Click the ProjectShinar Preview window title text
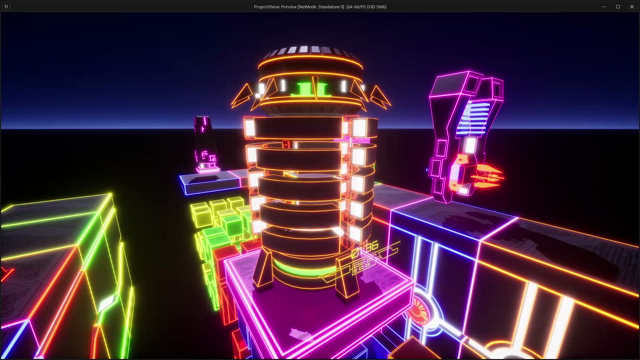Viewport: 640px width, 360px height. point(320,7)
